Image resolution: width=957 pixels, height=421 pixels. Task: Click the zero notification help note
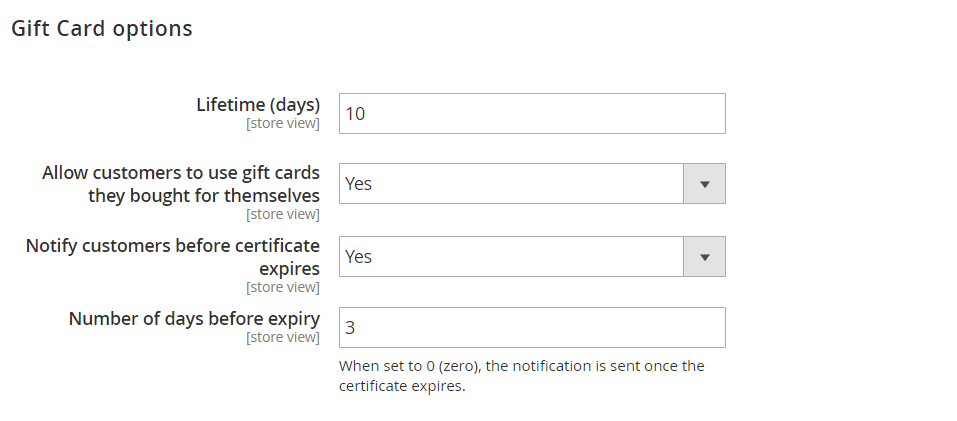pos(521,376)
